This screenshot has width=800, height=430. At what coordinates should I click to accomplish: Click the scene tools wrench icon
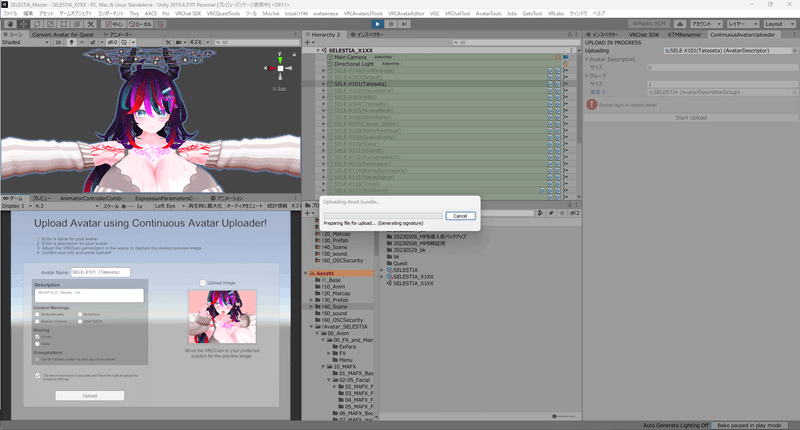tap(168, 42)
